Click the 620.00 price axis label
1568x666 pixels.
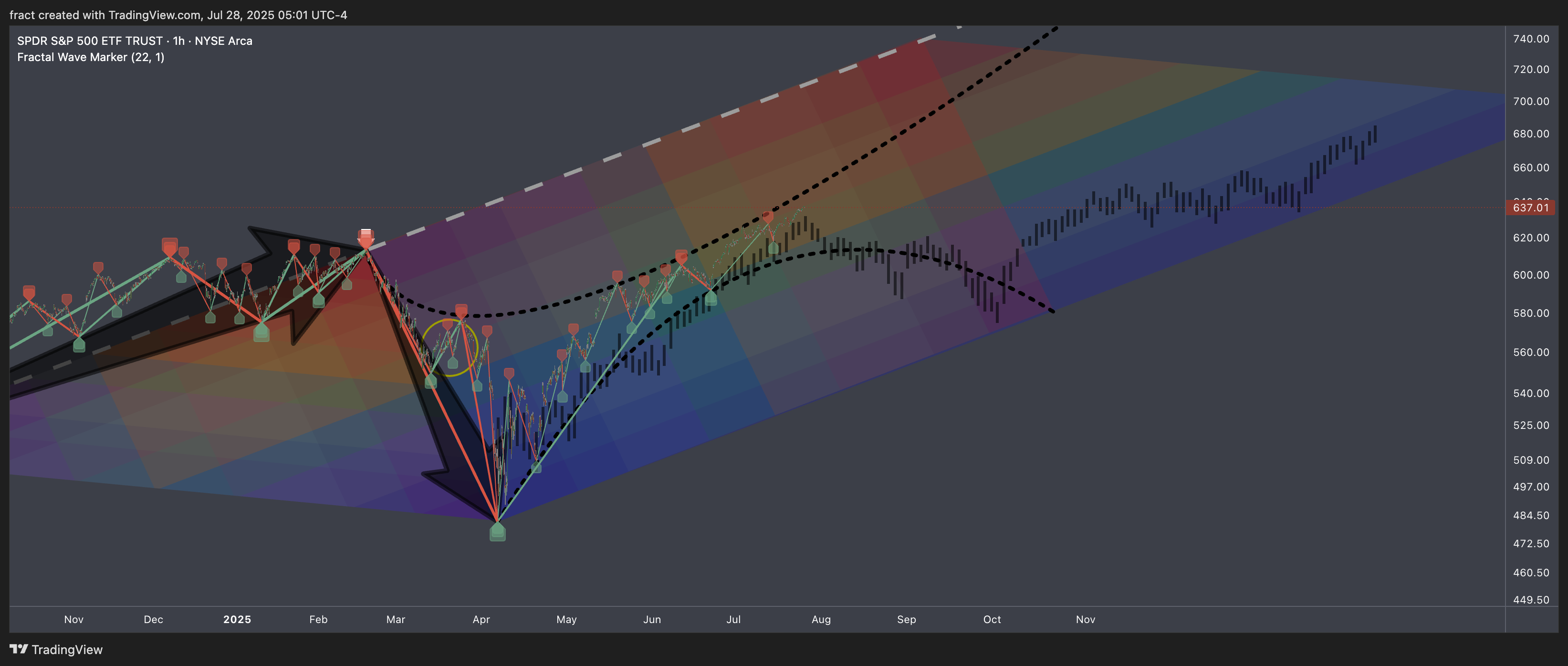pyautogui.click(x=1531, y=238)
